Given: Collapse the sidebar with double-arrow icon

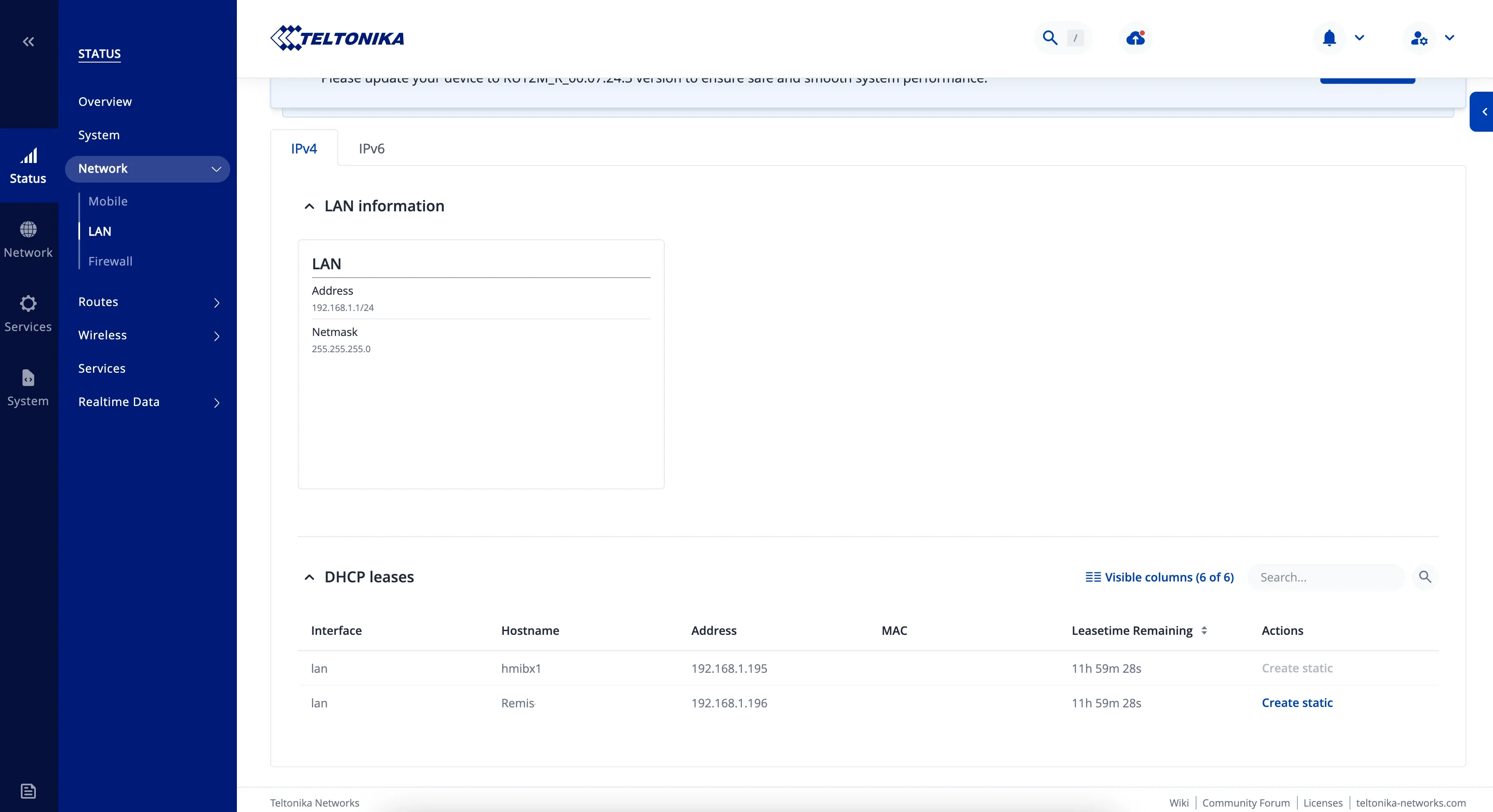Looking at the screenshot, I should pos(28,42).
